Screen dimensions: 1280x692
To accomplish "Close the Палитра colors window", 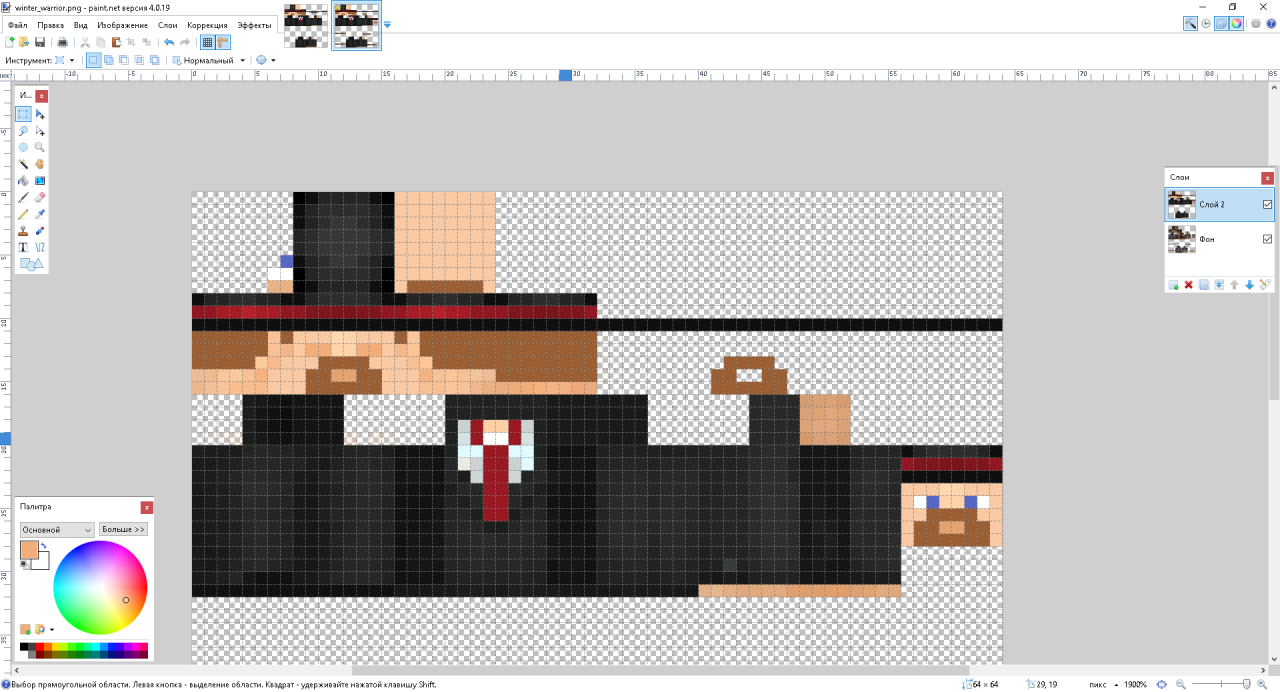I will point(147,507).
